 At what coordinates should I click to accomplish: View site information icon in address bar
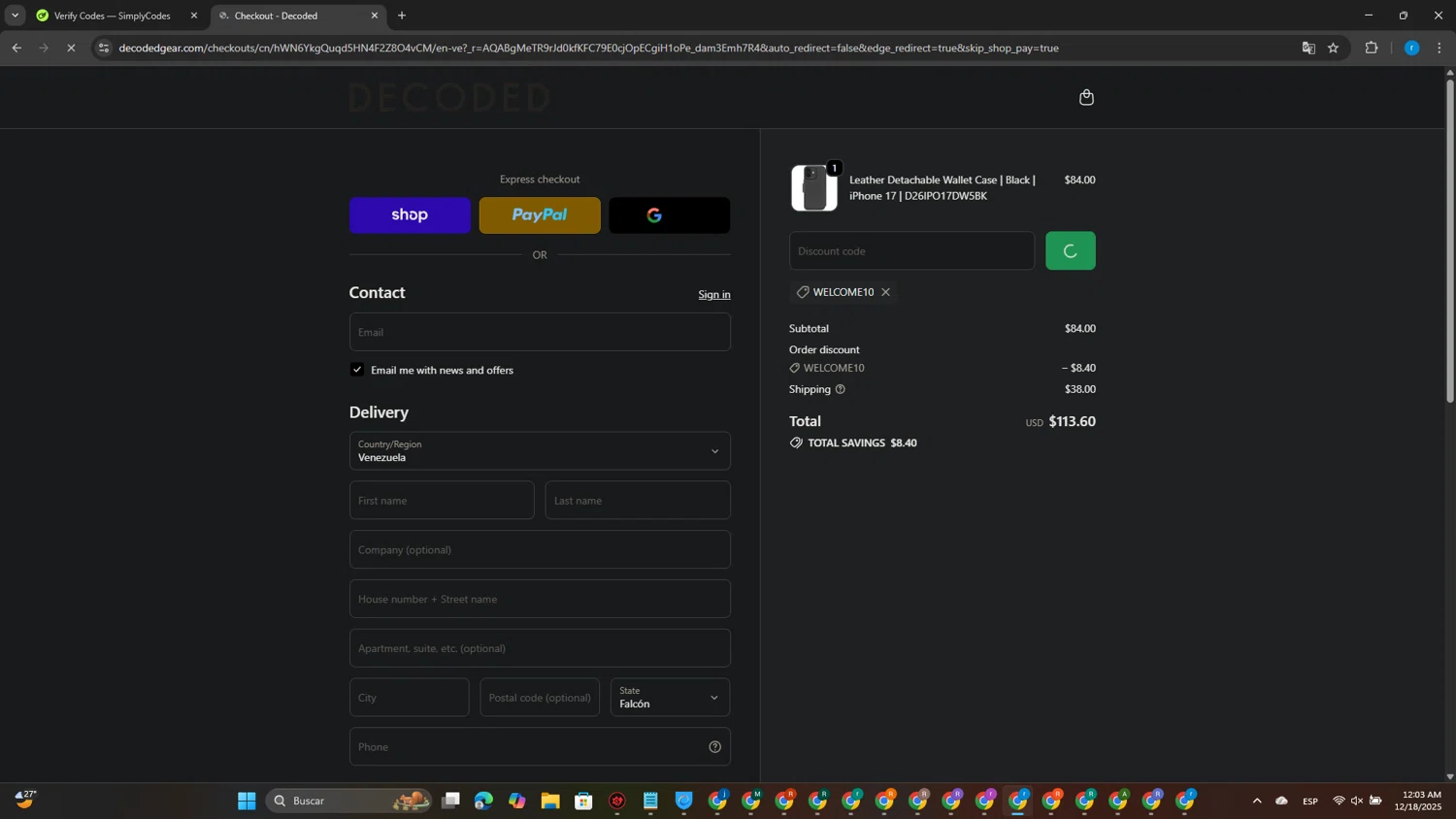click(x=104, y=48)
